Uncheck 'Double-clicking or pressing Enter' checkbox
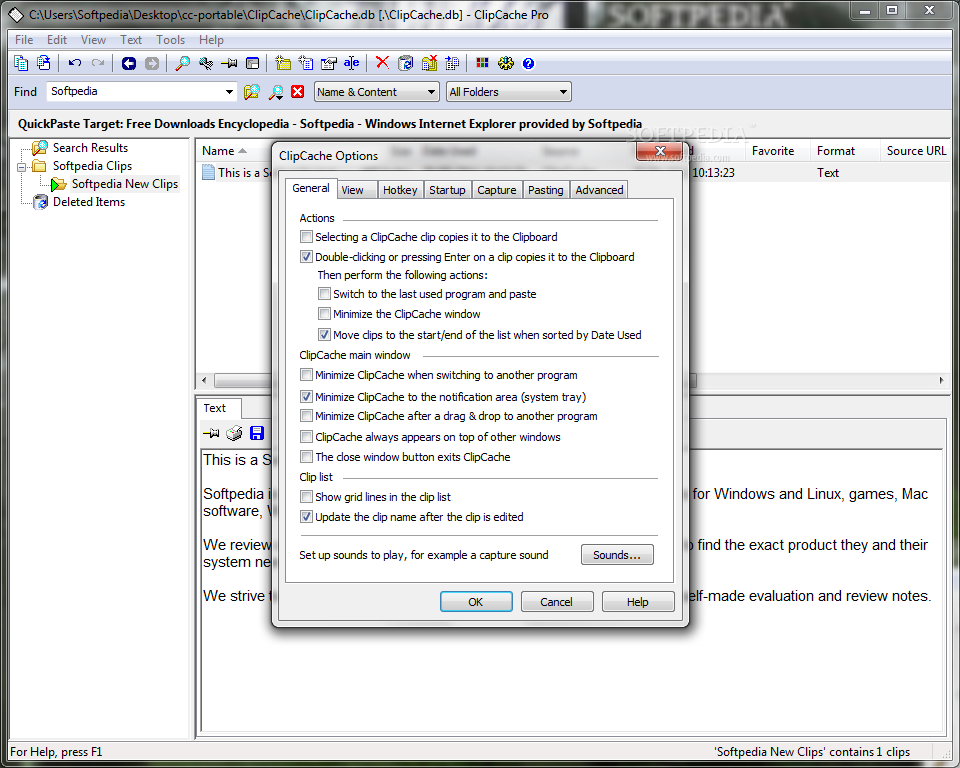The width and height of the screenshot is (960, 768). [x=306, y=257]
